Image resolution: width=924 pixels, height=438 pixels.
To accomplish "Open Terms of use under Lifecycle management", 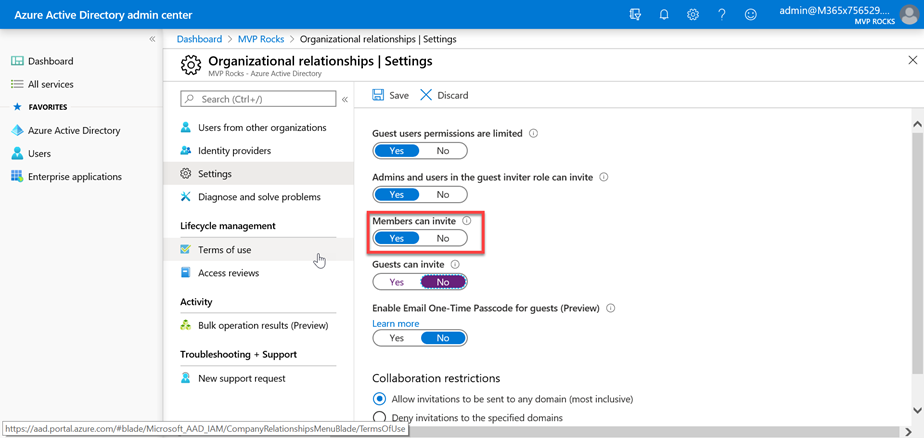I will click(259, 249).
